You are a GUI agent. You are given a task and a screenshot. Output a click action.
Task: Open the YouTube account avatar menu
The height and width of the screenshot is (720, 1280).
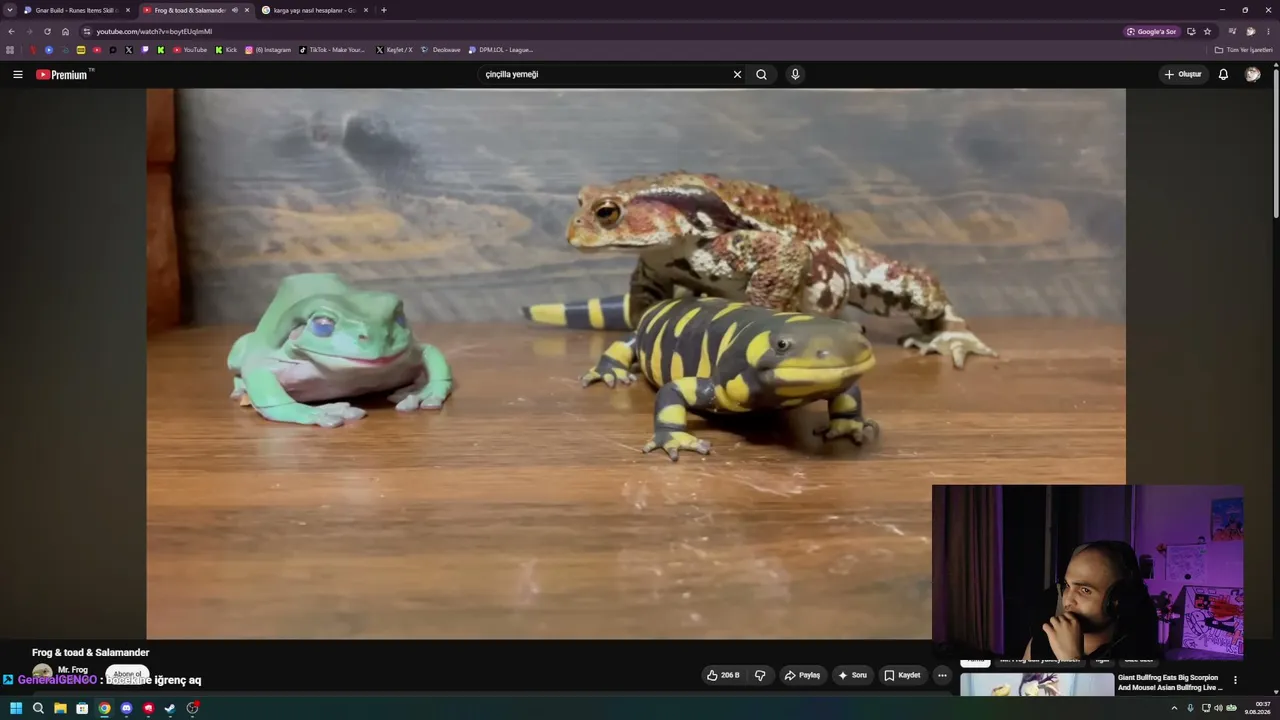pos(1252,74)
